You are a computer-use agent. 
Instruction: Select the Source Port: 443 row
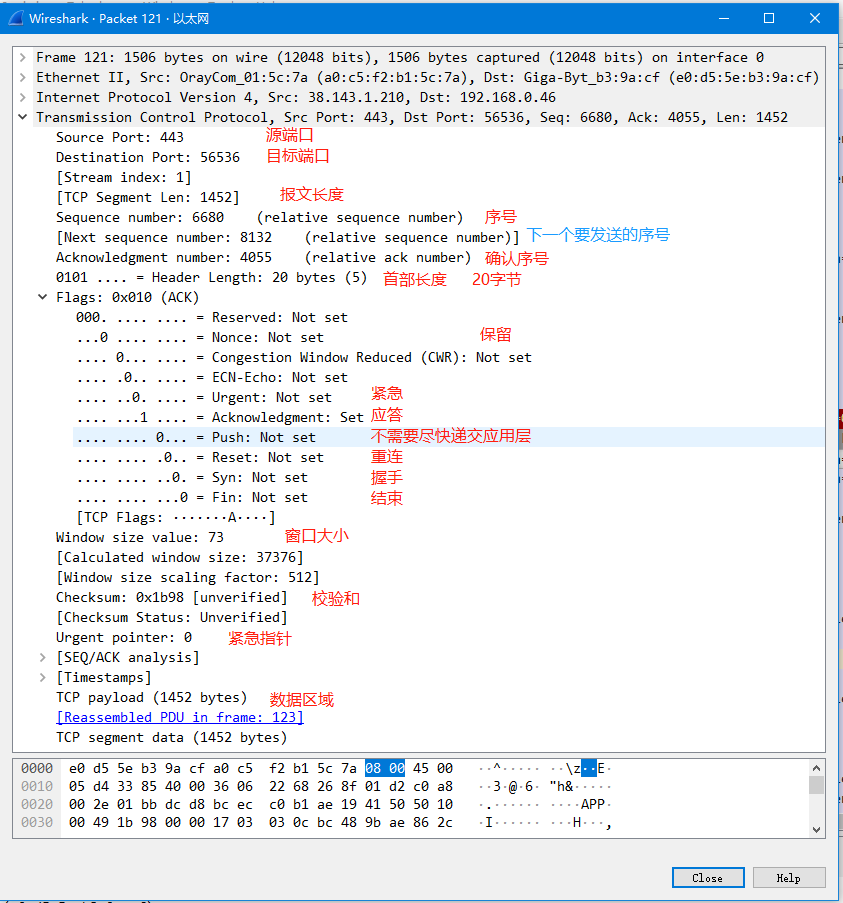pyautogui.click(x=120, y=137)
